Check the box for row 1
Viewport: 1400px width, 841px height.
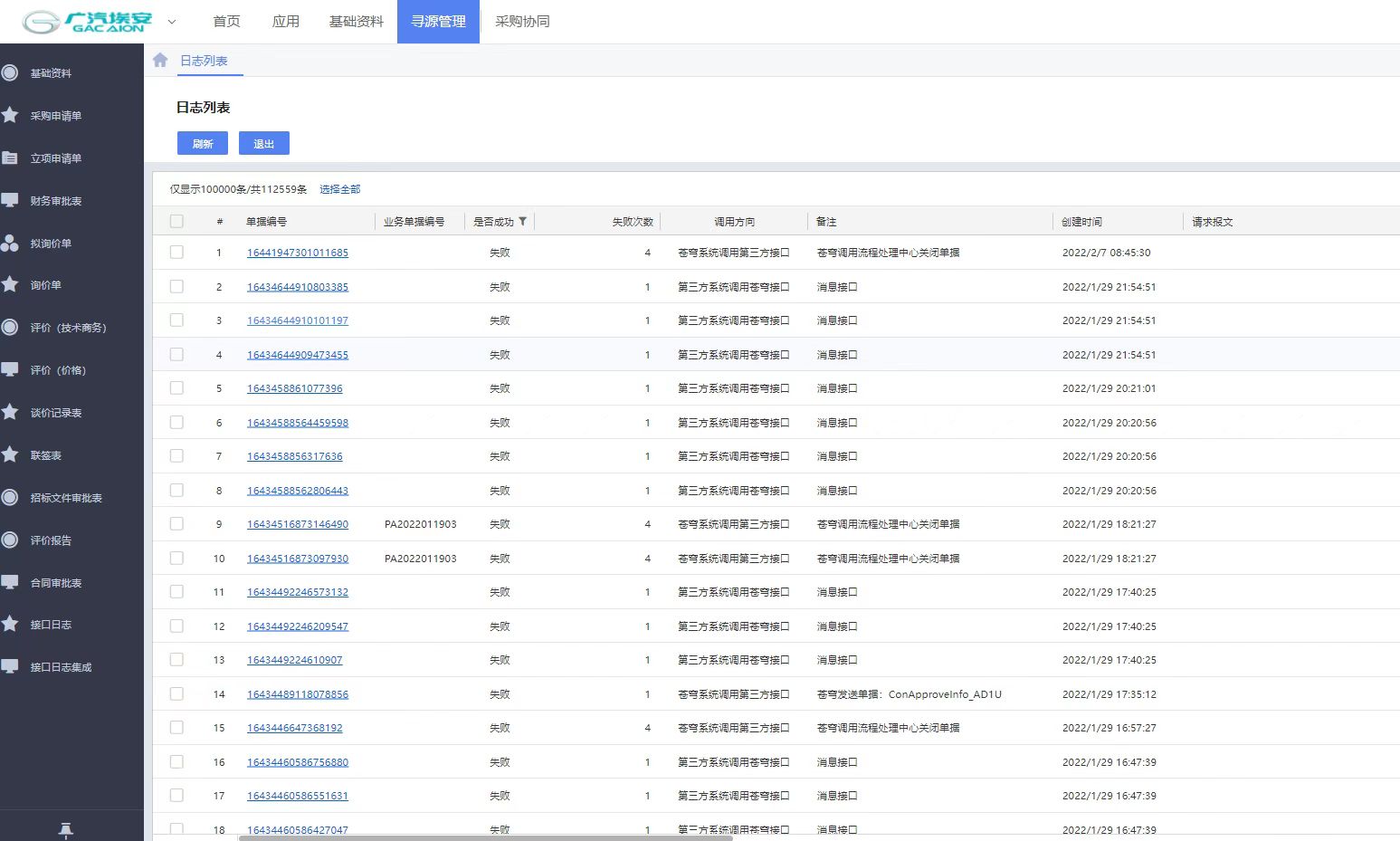pyautogui.click(x=176, y=253)
